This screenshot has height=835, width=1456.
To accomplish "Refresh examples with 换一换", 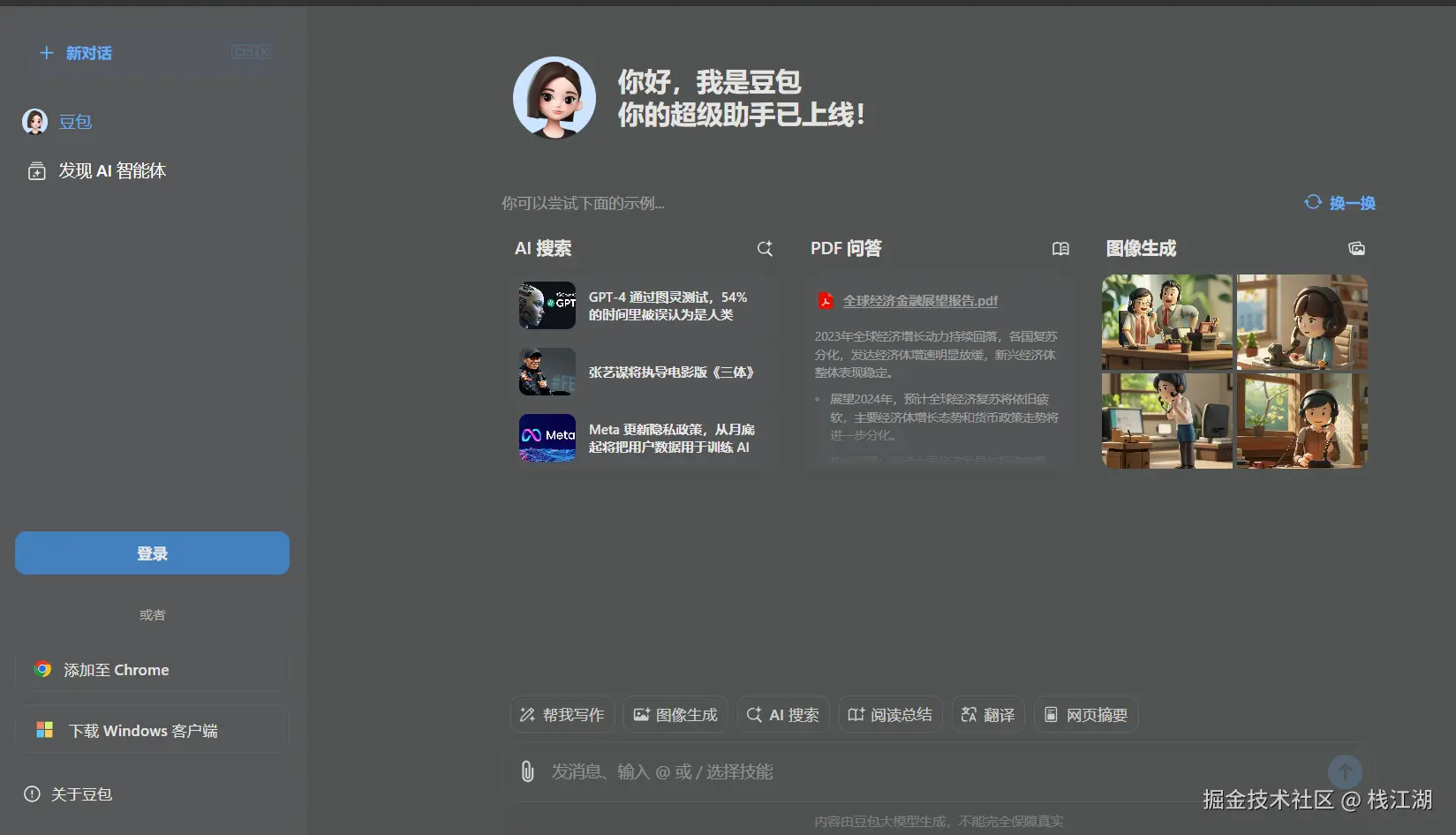I will [x=1340, y=203].
